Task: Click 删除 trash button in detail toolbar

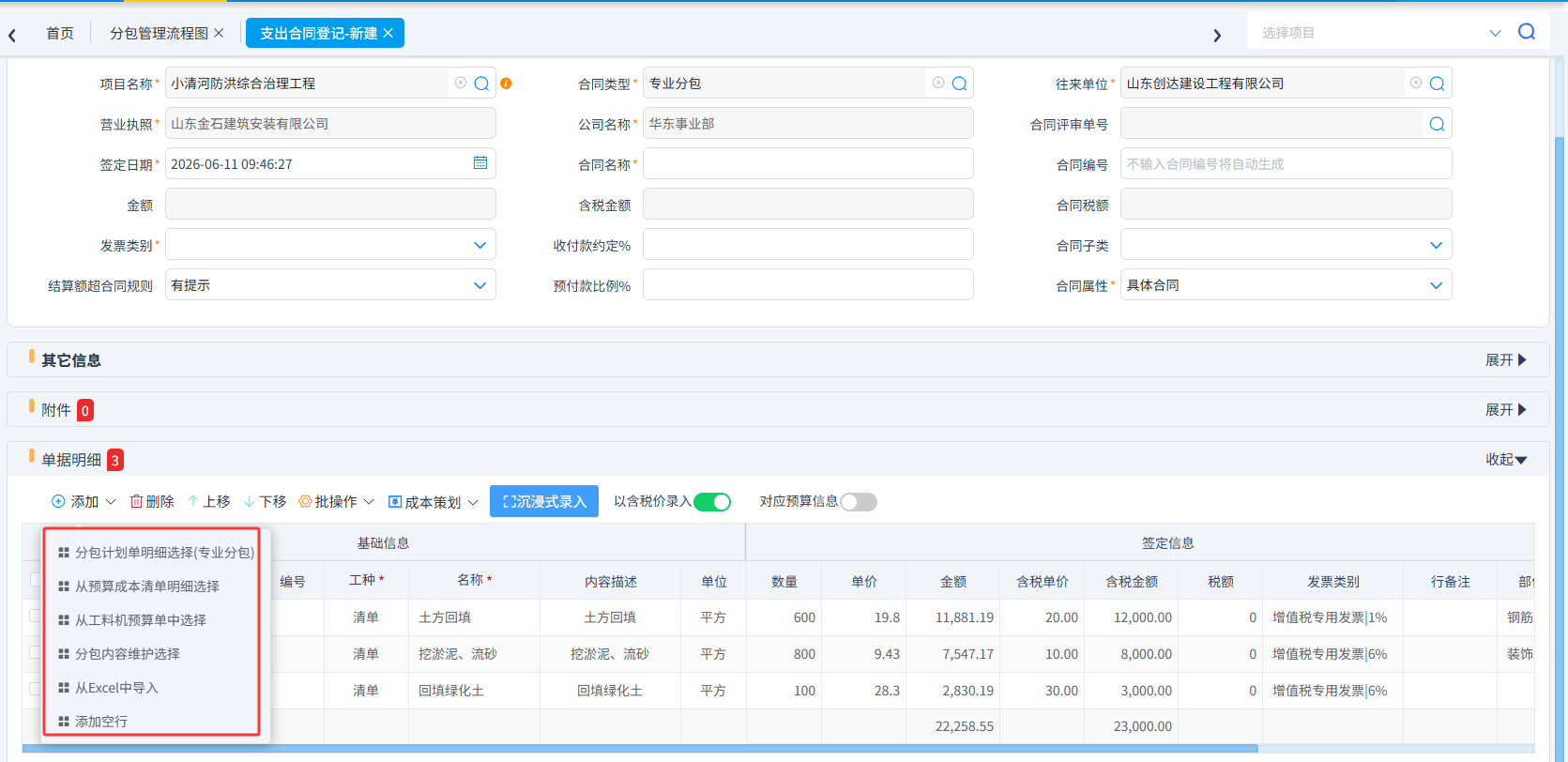Action: click(152, 502)
